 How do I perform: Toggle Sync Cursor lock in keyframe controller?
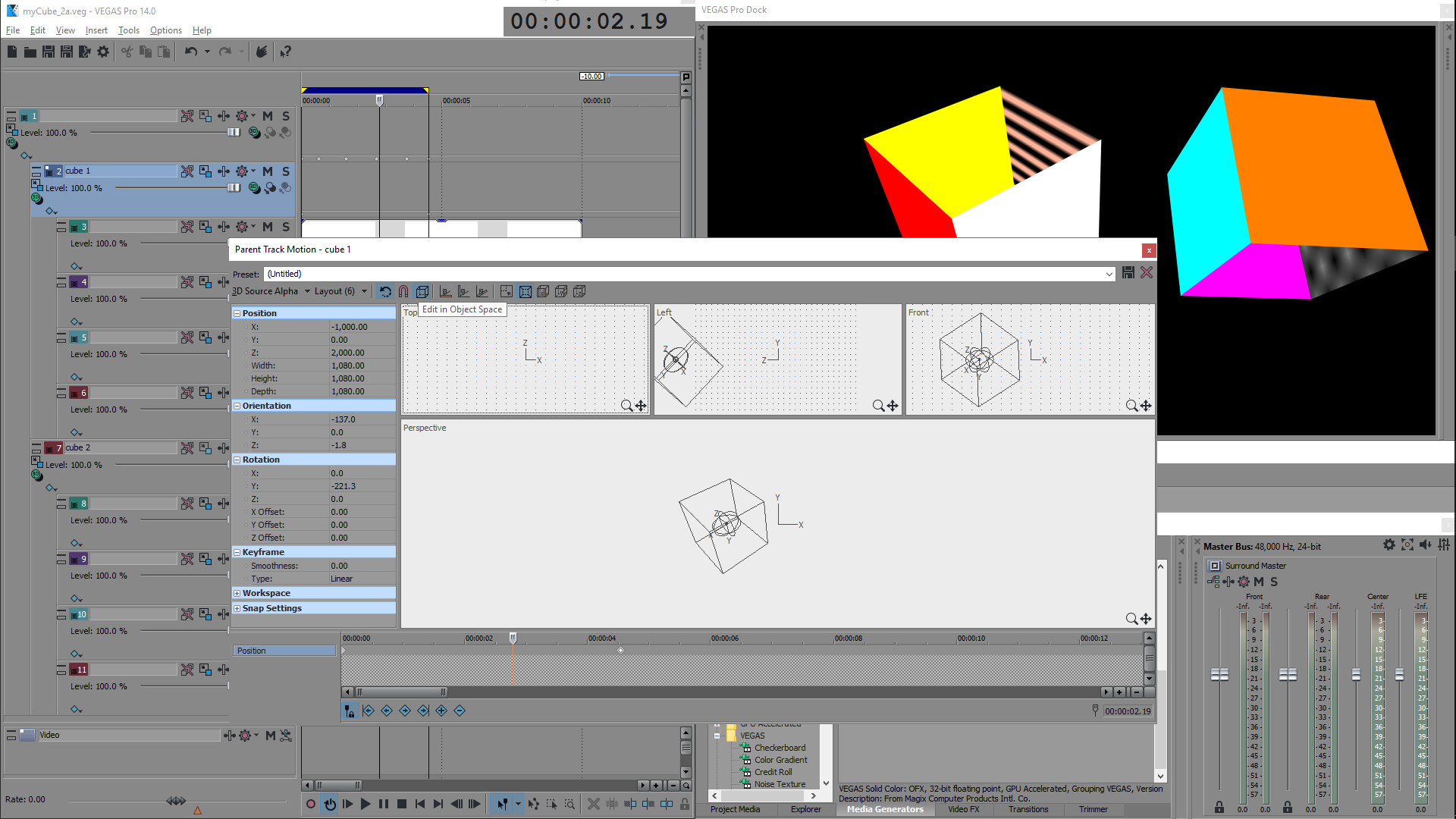349,711
